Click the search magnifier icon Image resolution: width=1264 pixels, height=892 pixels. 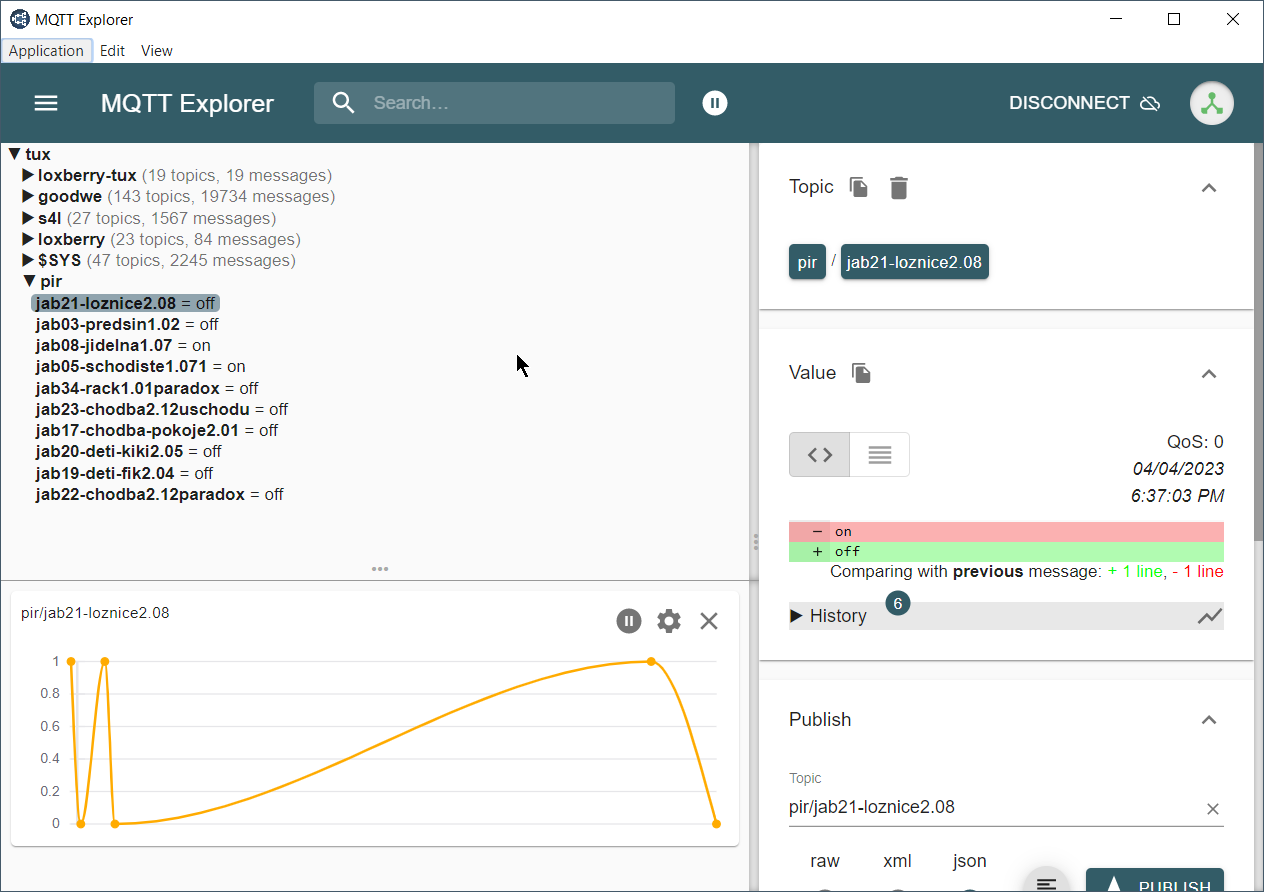click(x=343, y=103)
